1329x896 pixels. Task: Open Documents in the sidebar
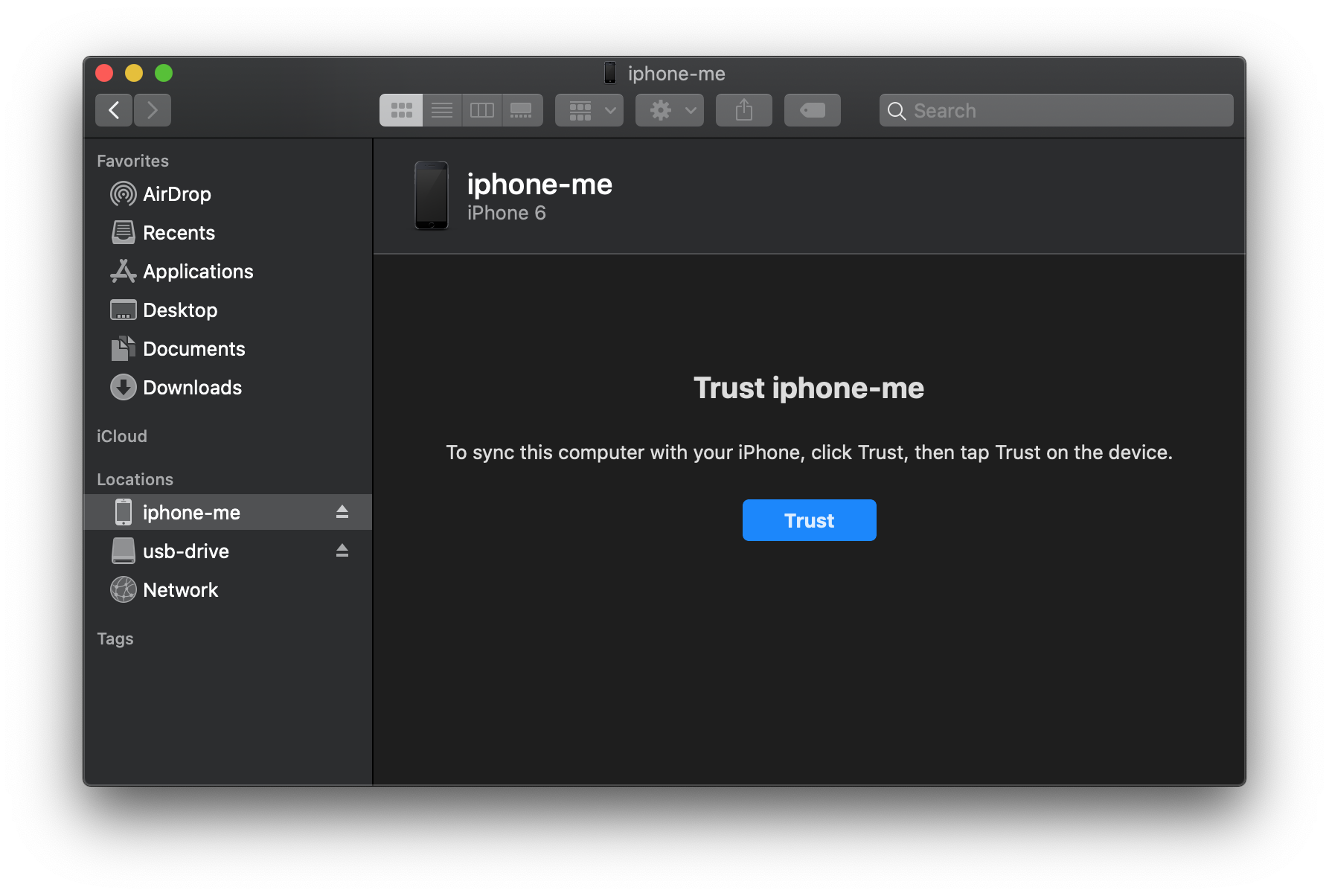pyautogui.click(x=228, y=349)
